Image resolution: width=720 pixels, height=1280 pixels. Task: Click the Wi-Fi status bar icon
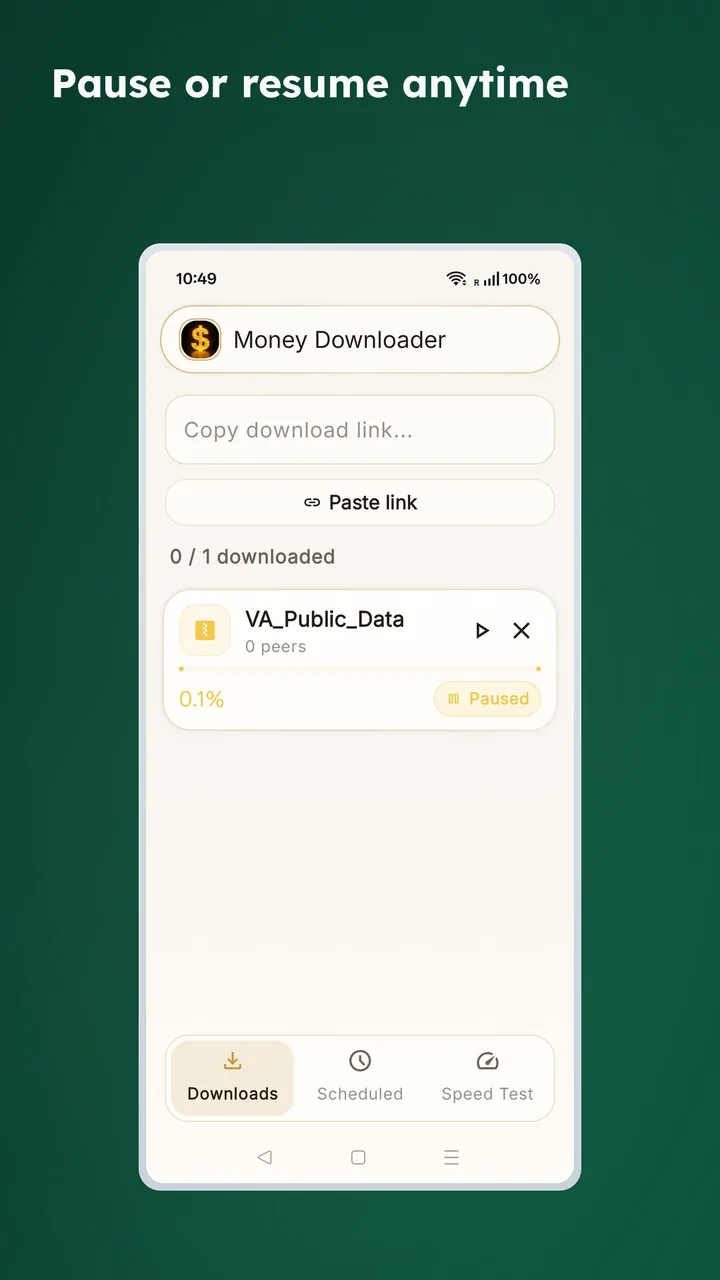coord(457,279)
